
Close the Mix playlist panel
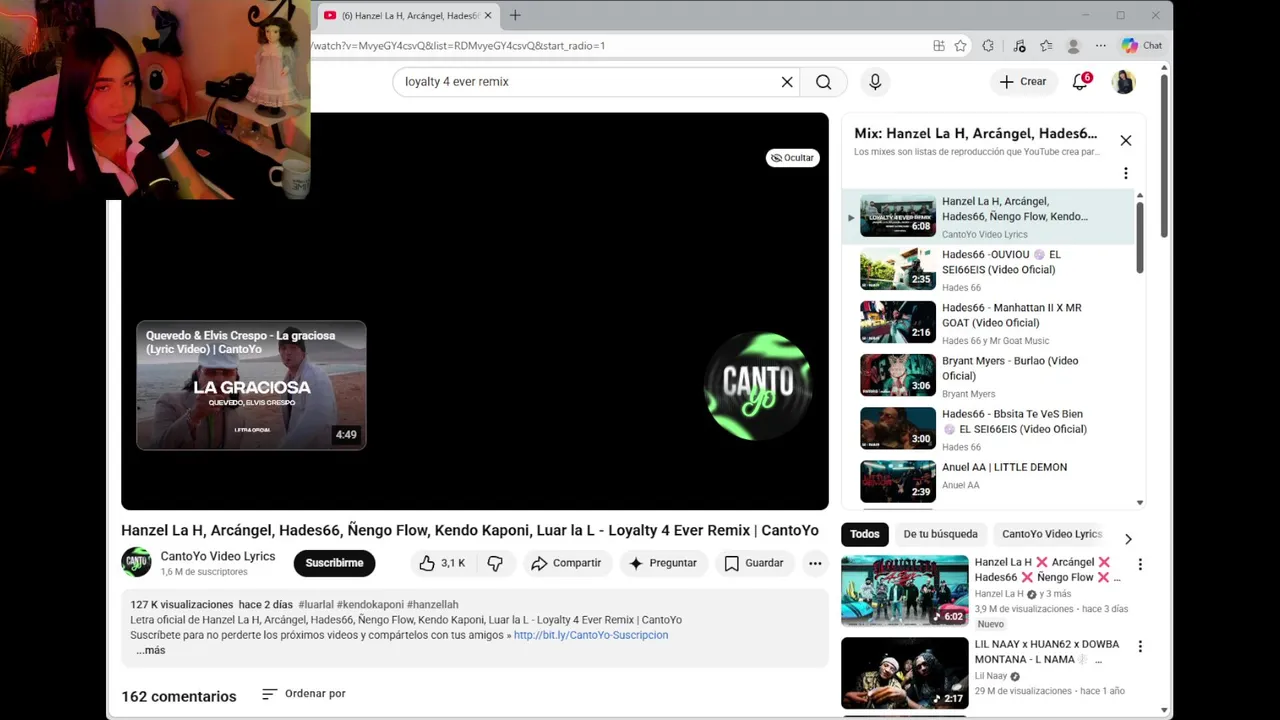coord(1126,141)
